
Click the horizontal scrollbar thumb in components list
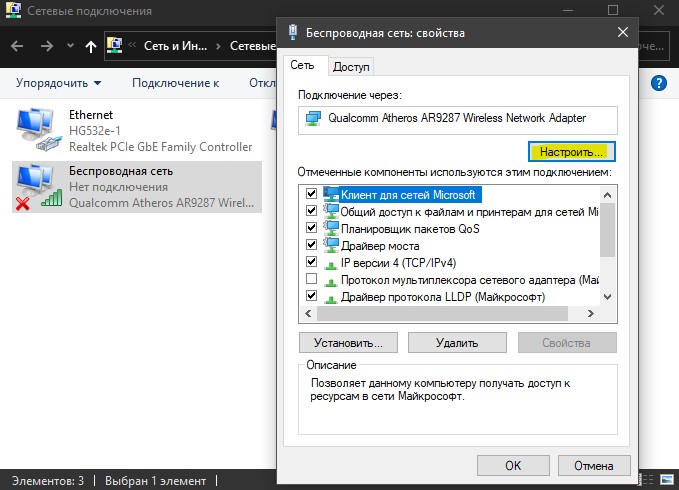(x=442, y=313)
